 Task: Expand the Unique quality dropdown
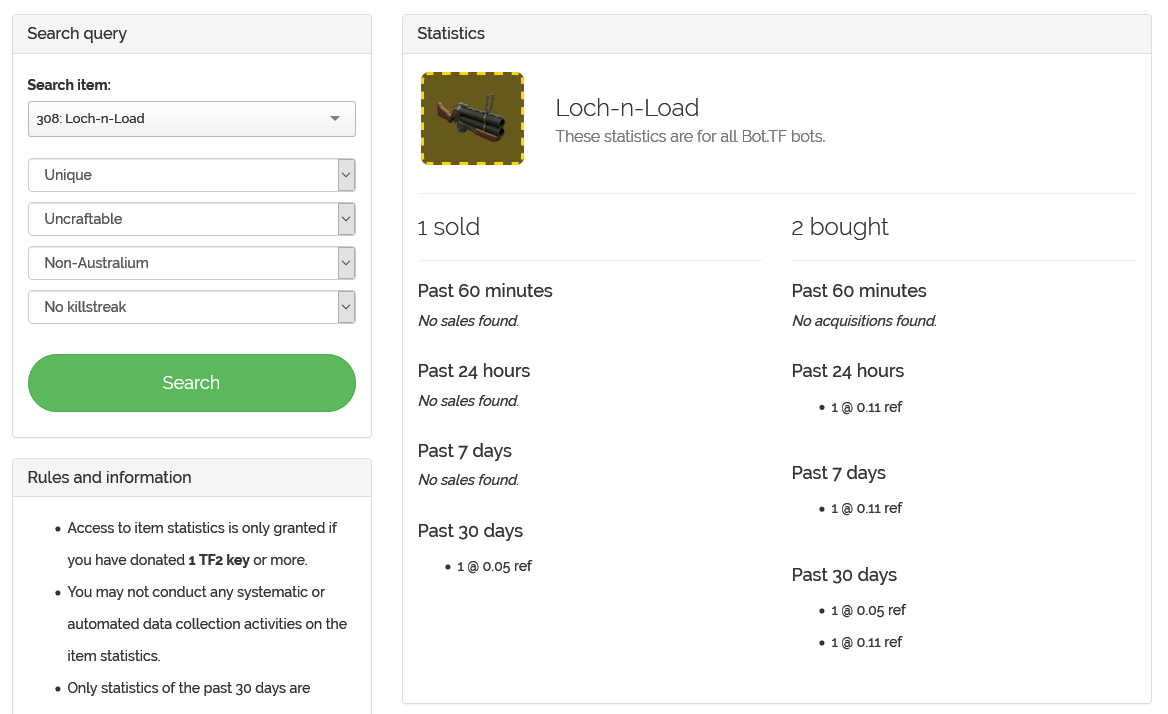click(x=191, y=175)
